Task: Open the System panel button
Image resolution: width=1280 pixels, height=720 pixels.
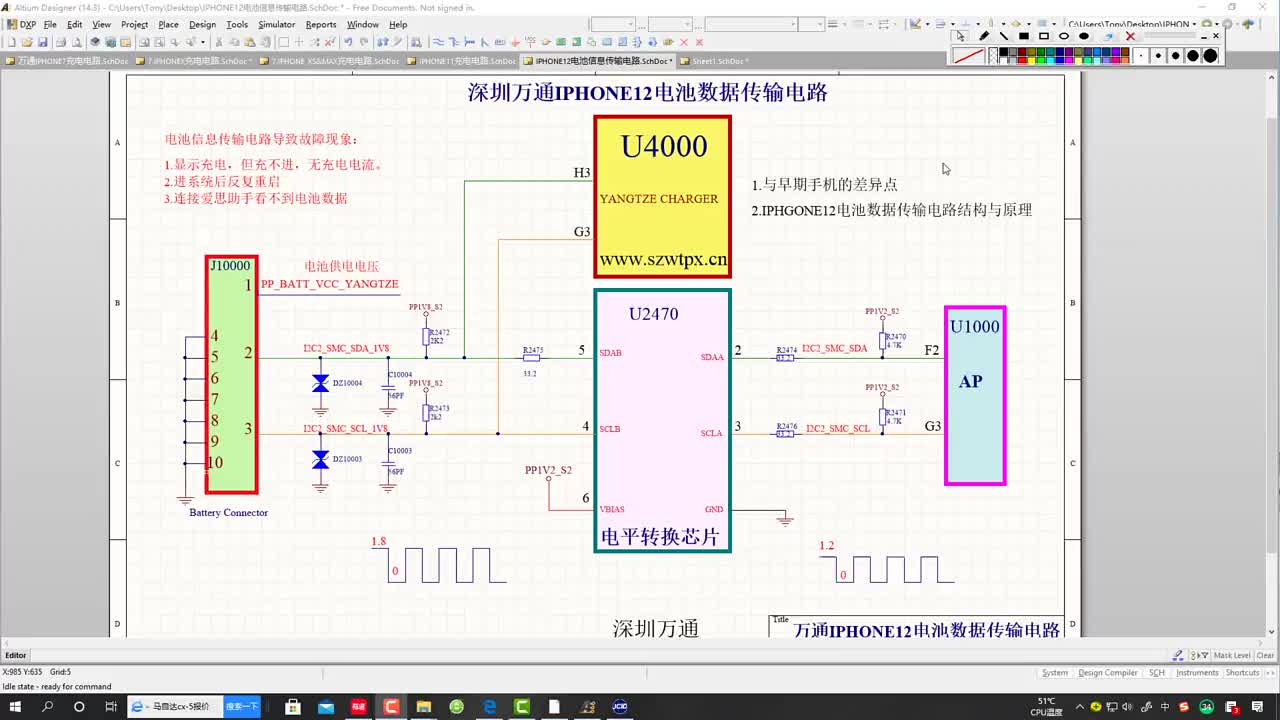Action: 1054,673
